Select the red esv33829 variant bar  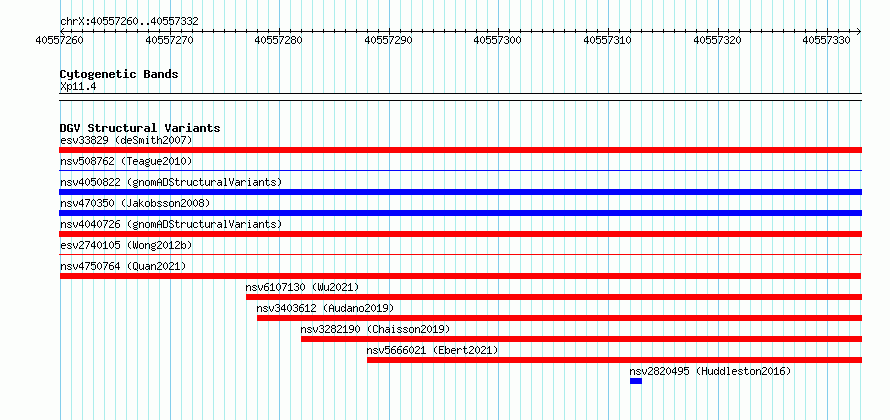coord(460,150)
